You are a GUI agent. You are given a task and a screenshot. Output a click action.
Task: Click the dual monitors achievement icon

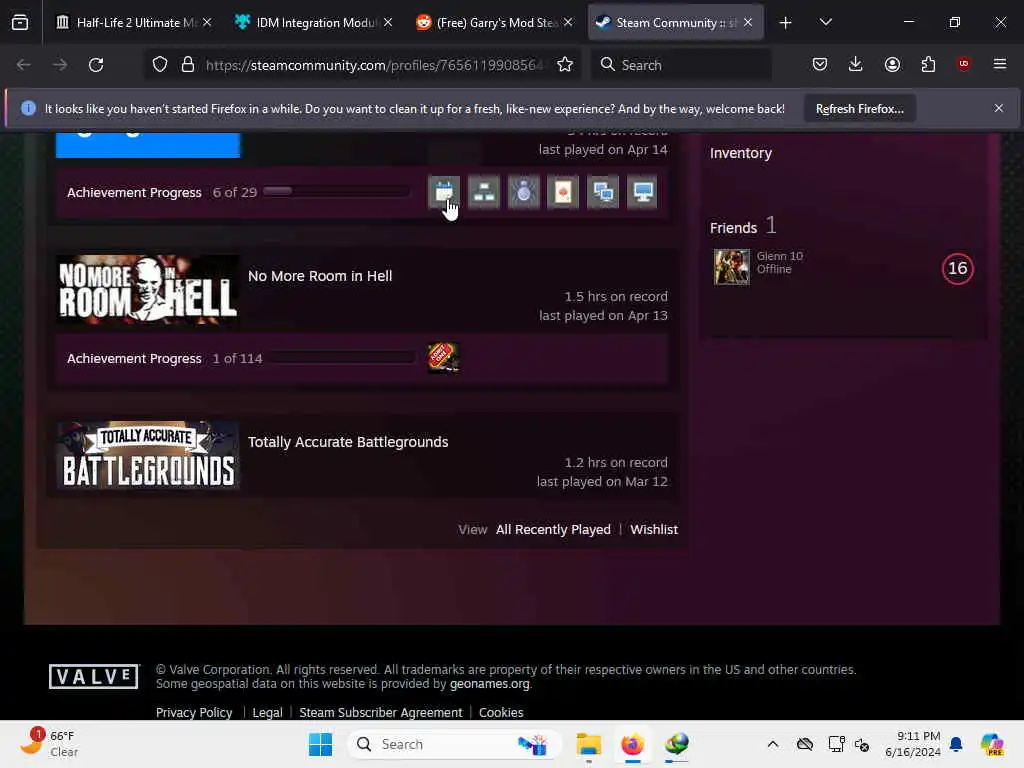click(603, 192)
